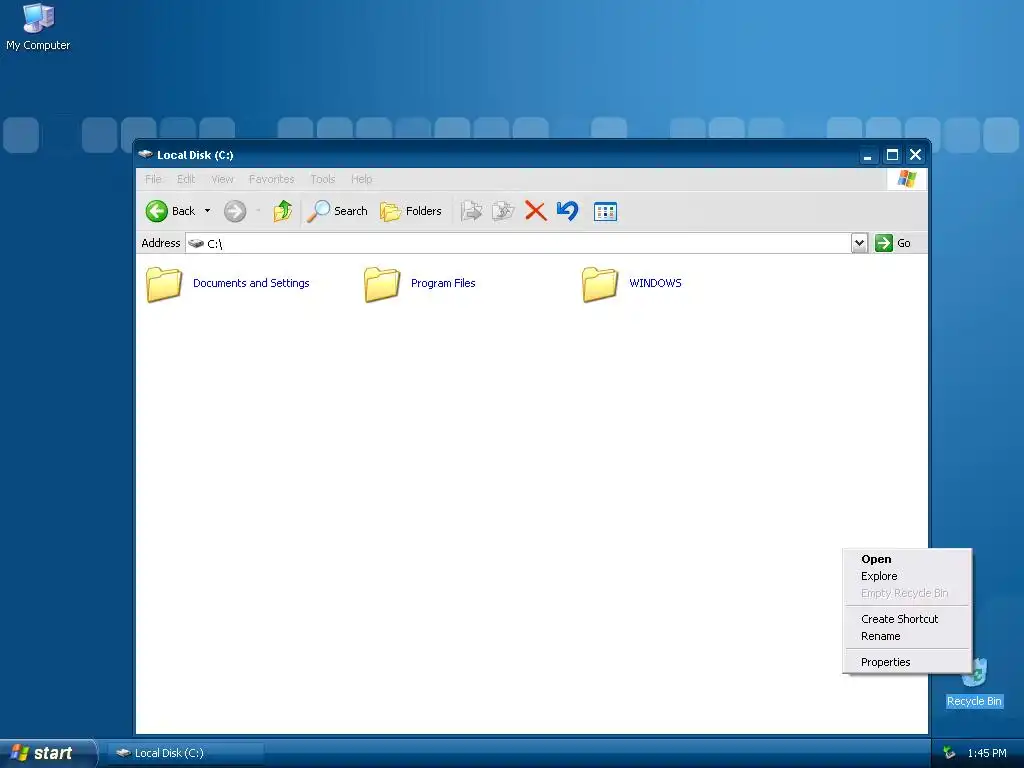Select the WINDOWS folder icon
The width and height of the screenshot is (1024, 768).
[x=600, y=284]
